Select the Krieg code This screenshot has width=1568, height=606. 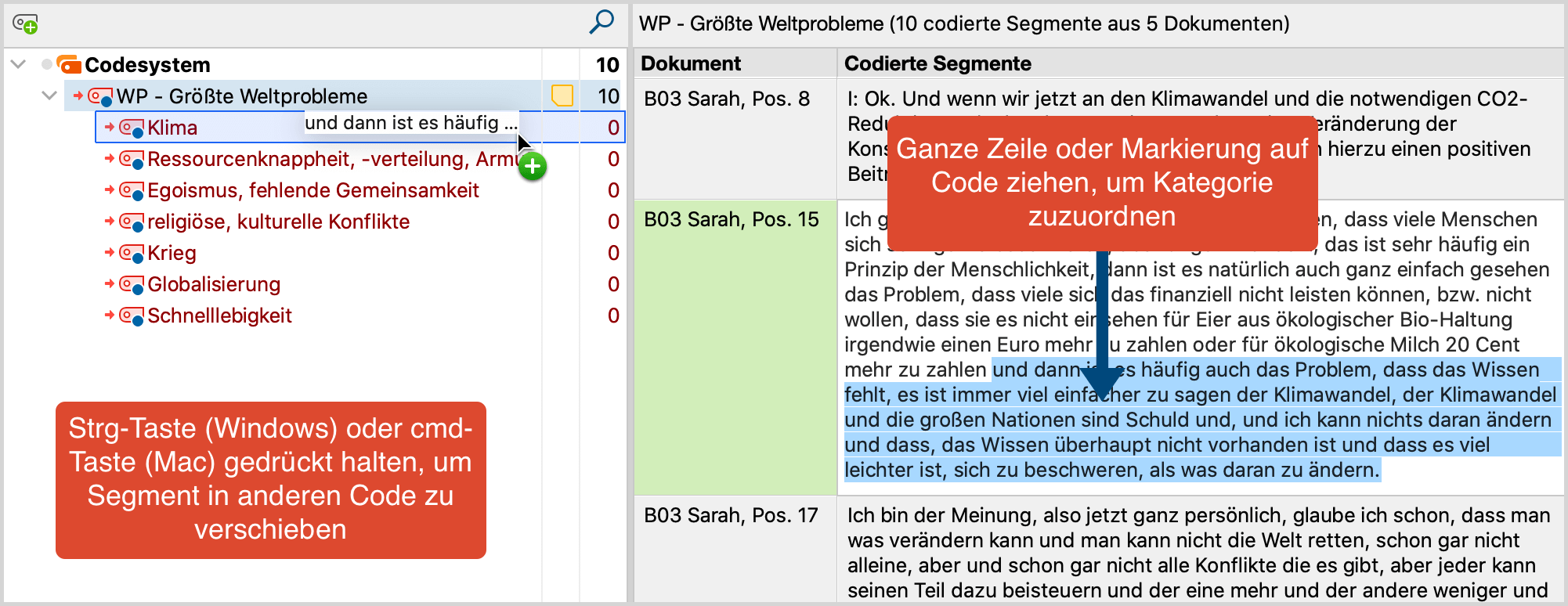coord(172,253)
